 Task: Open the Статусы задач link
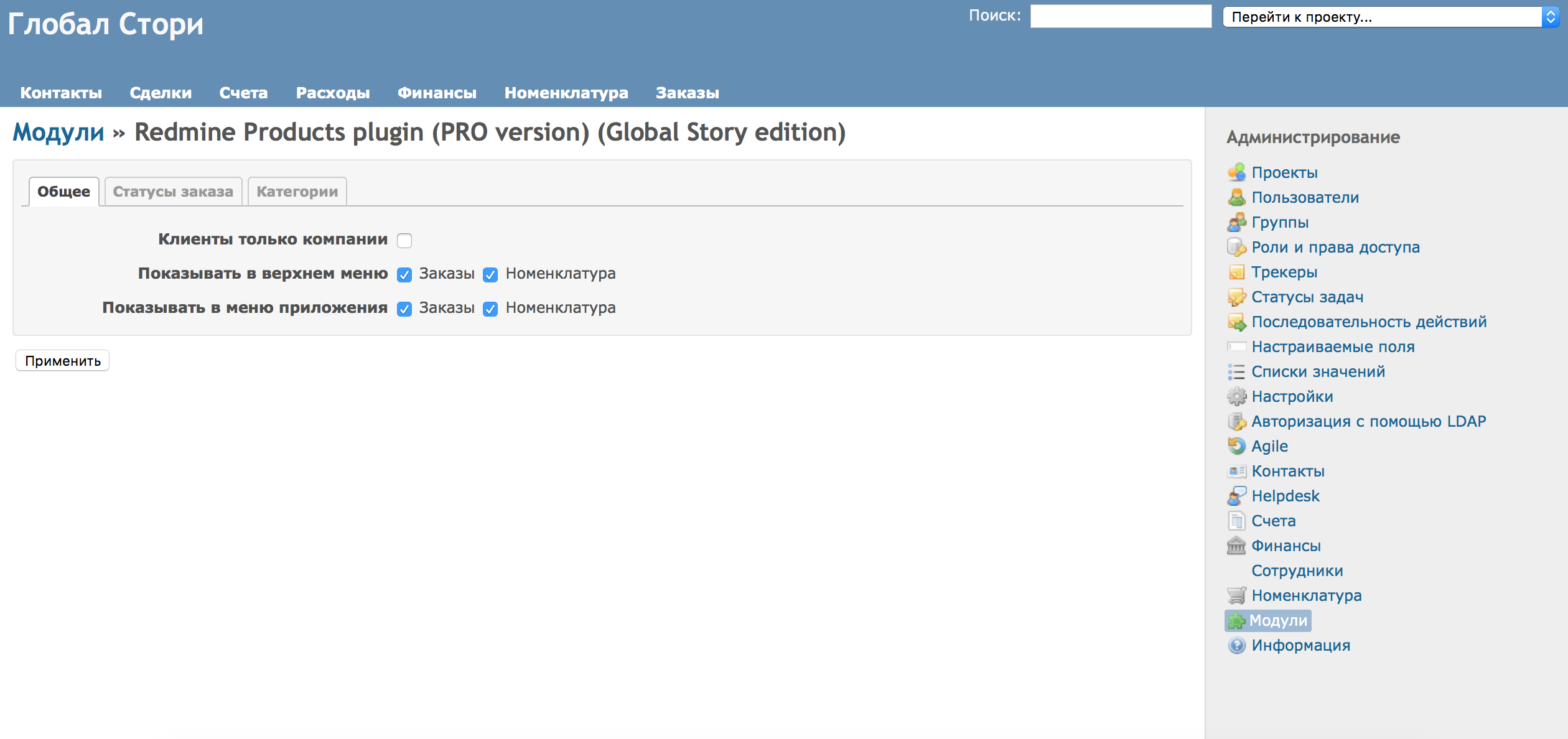pos(1307,297)
